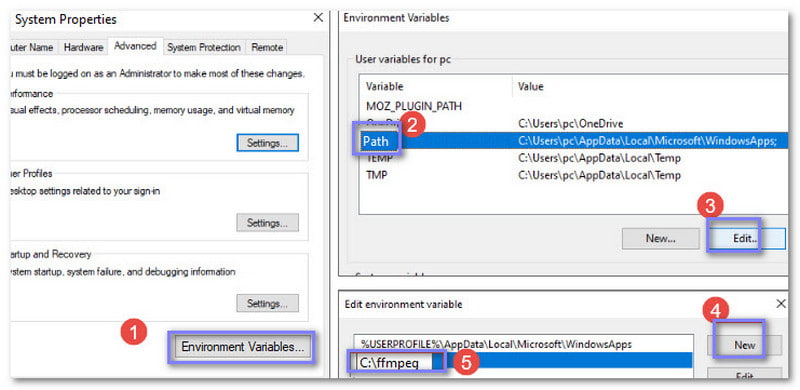Close the System Properties window
Screen dimensions: 800x390
(x=318, y=18)
